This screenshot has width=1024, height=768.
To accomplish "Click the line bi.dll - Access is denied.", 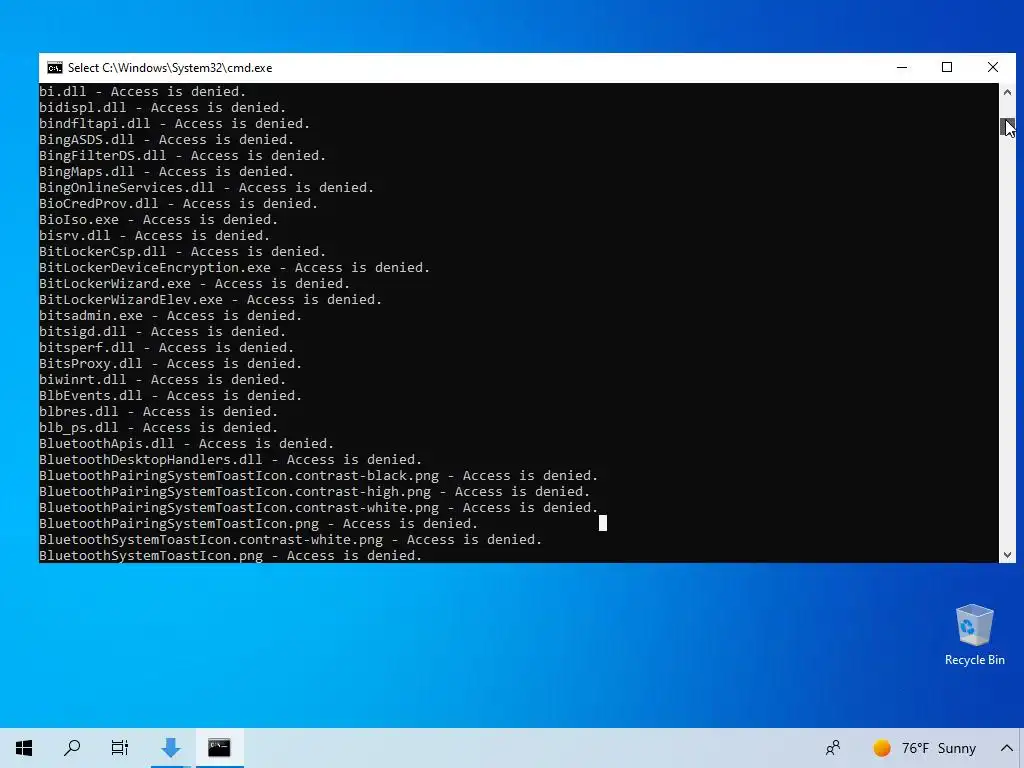I will tap(142, 91).
